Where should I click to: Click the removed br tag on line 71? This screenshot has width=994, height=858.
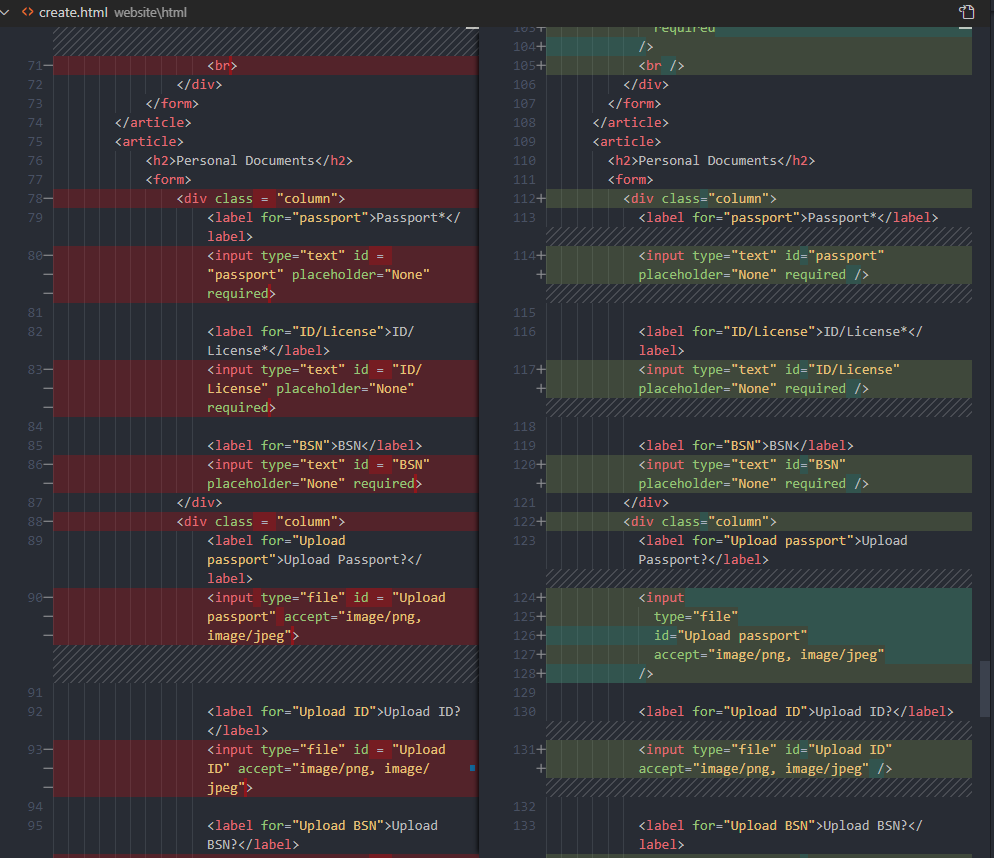coord(222,66)
